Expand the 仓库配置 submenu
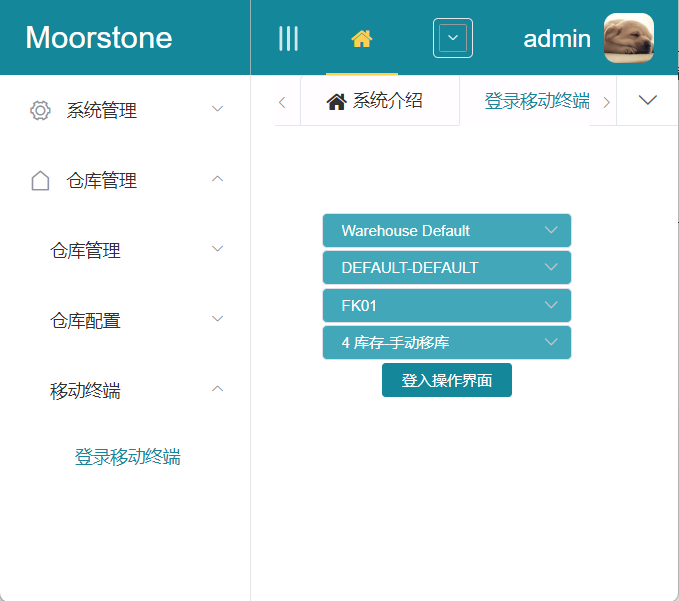 pyautogui.click(x=126, y=320)
